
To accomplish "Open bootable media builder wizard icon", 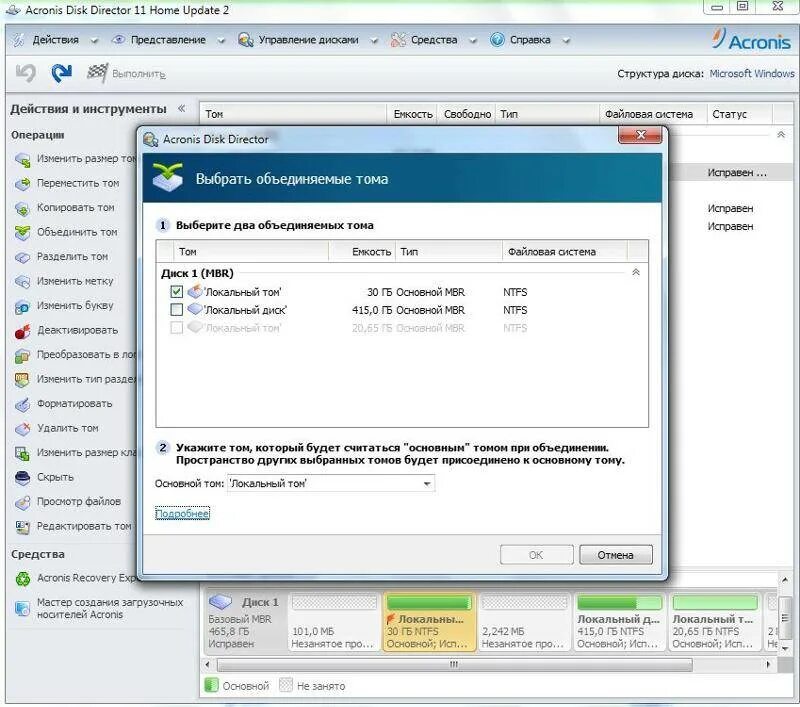I will point(22,609).
